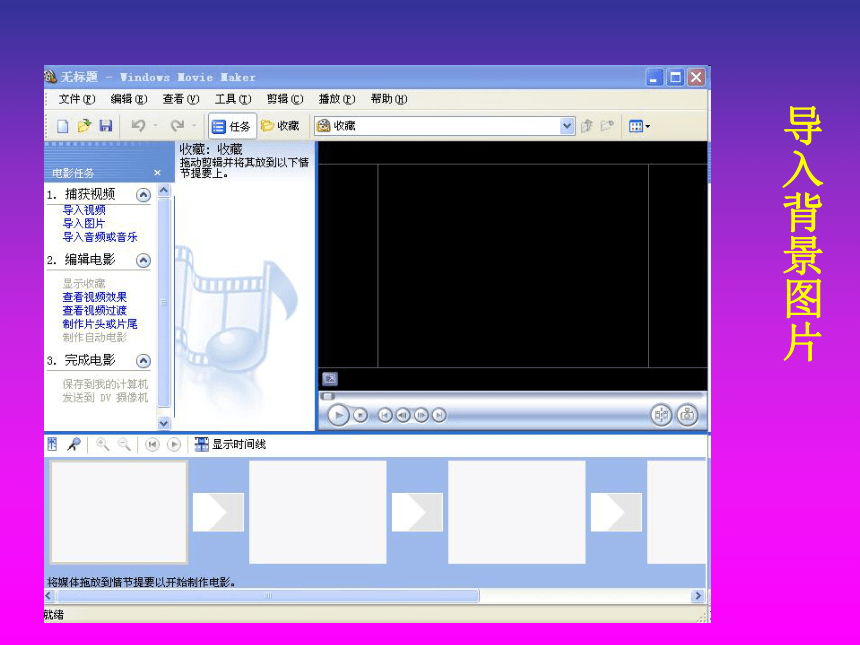The width and height of the screenshot is (860, 645).
Task: Jump forward to the end of preview
Action: [439, 415]
